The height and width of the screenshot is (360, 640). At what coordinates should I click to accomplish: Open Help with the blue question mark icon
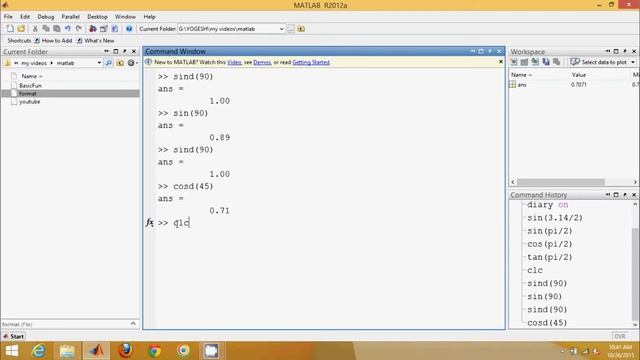click(x=129, y=29)
